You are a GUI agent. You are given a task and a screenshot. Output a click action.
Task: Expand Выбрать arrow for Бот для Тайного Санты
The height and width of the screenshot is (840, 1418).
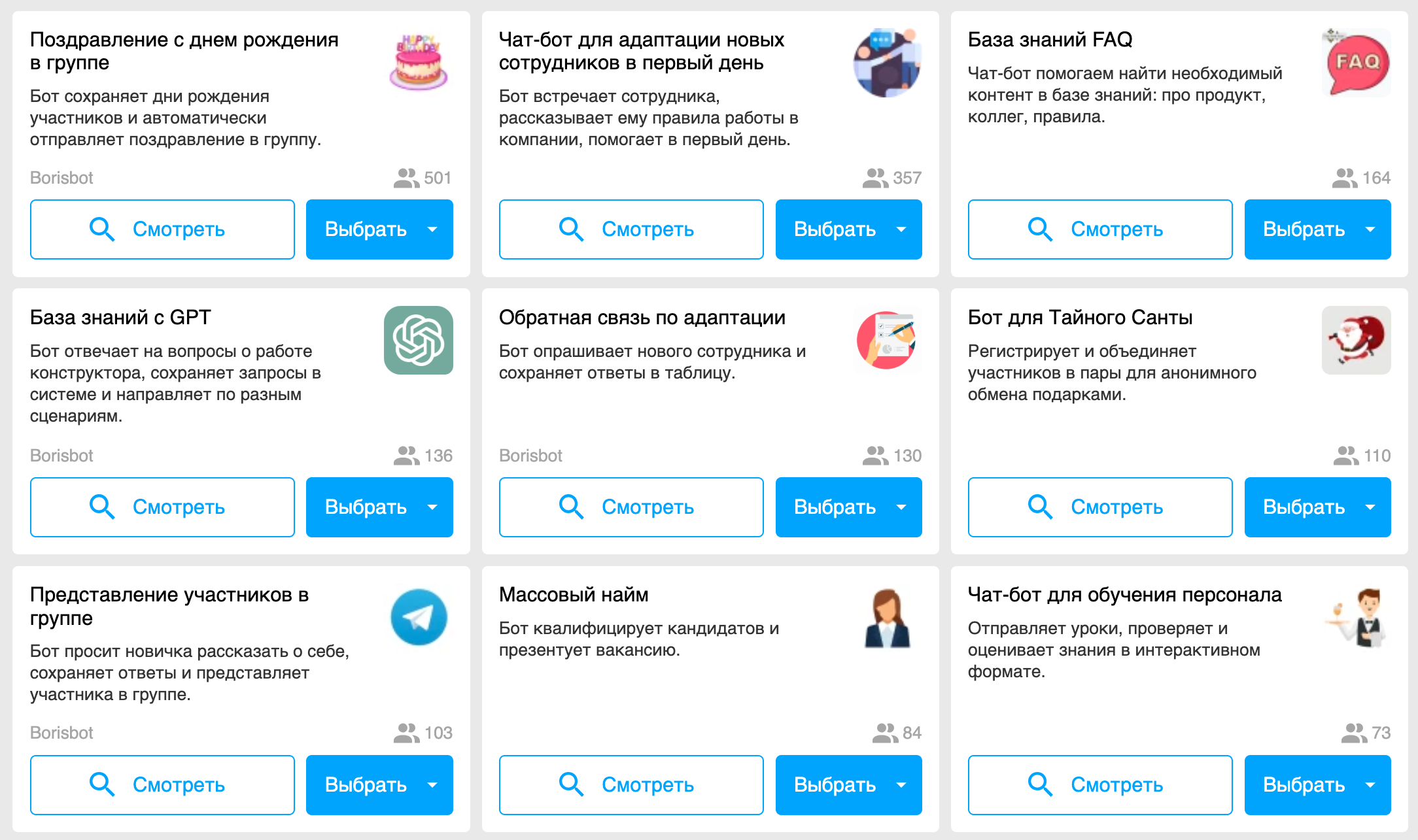(x=1370, y=507)
